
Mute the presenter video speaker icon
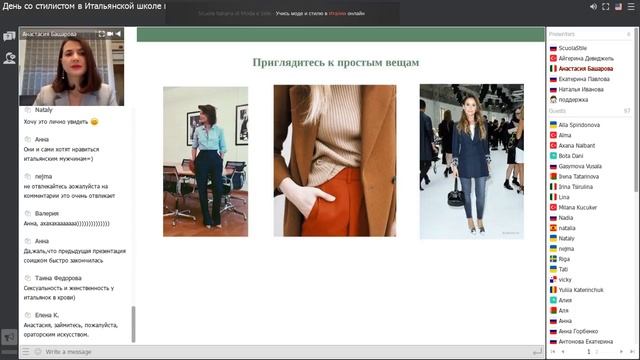click(x=118, y=34)
